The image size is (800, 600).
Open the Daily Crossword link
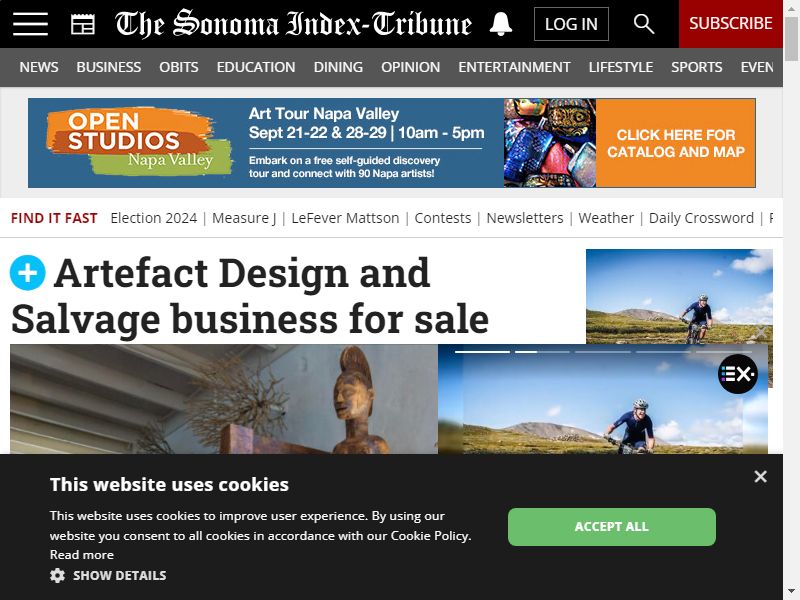(701, 218)
